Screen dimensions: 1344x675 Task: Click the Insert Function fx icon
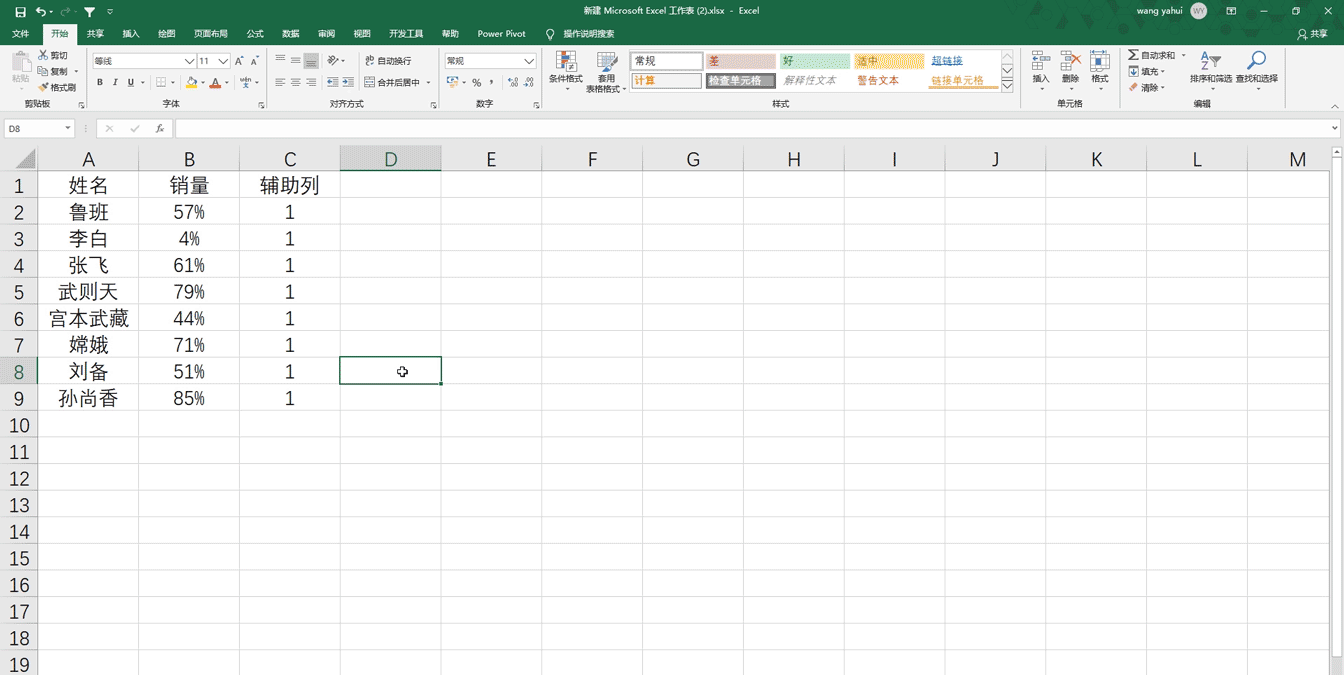click(160, 129)
